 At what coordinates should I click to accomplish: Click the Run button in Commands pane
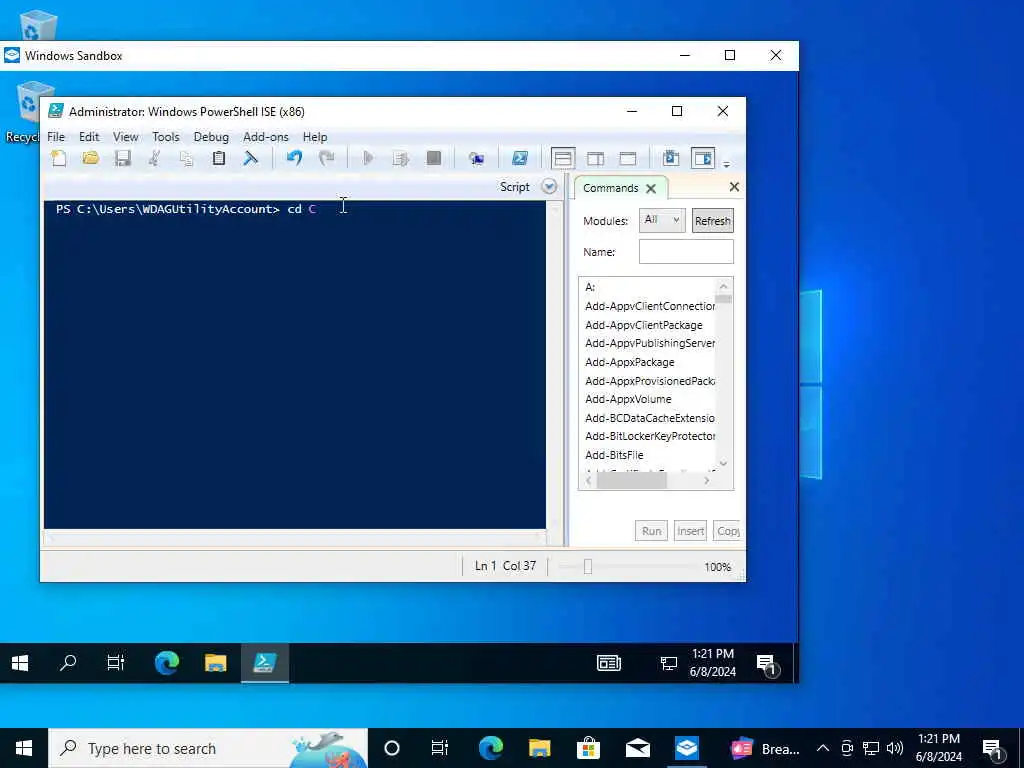651,531
